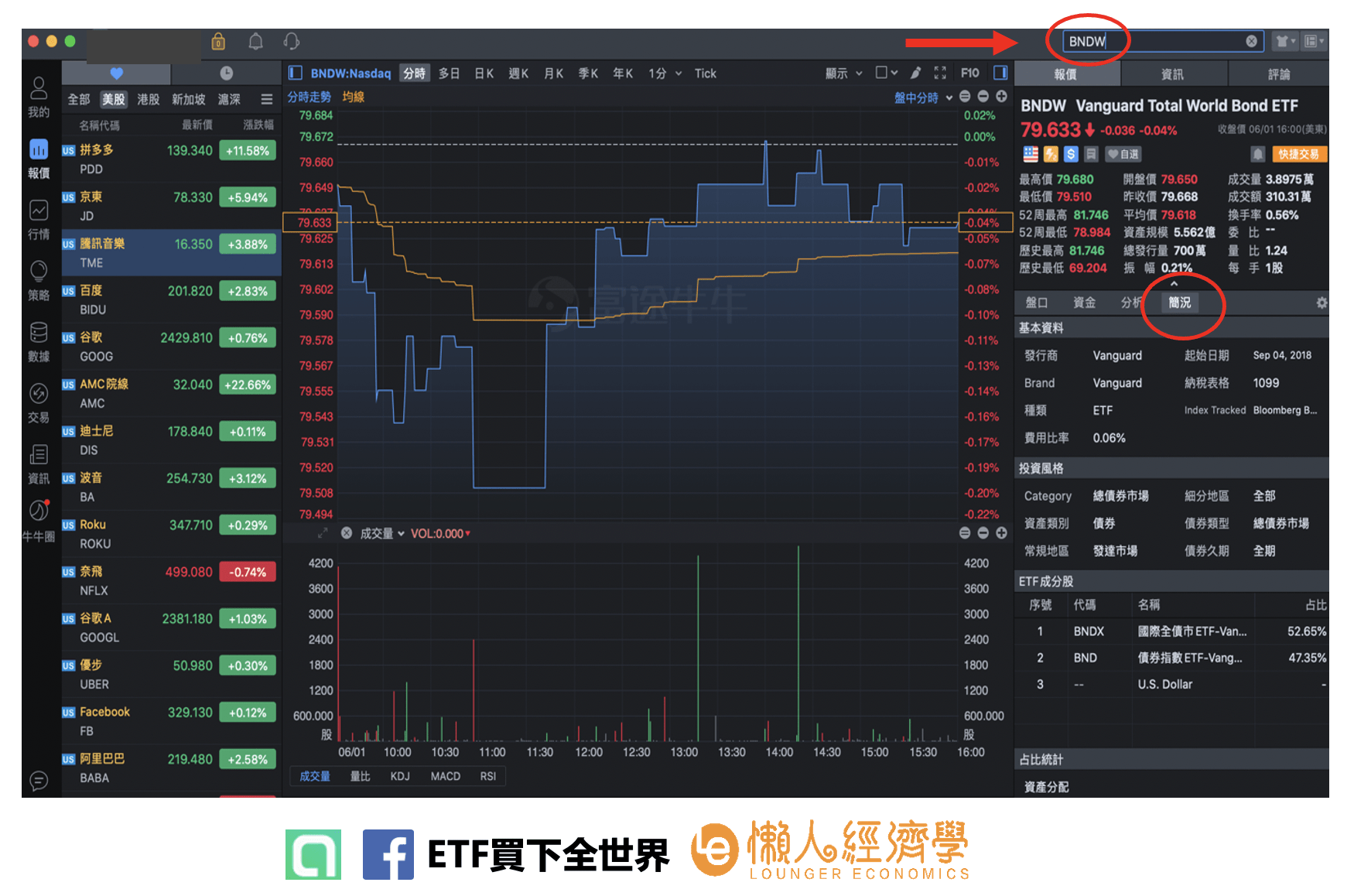Open the layout selector icon menu

click(1313, 41)
